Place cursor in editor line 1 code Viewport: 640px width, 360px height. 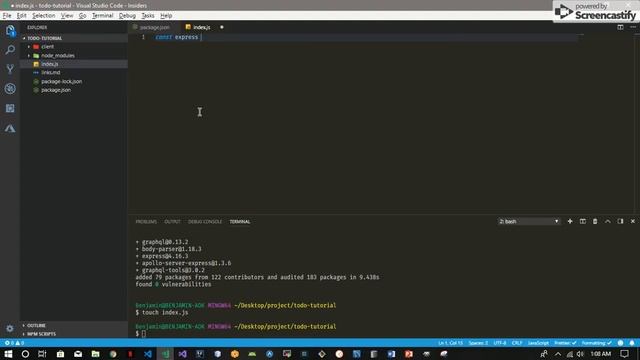point(178,37)
